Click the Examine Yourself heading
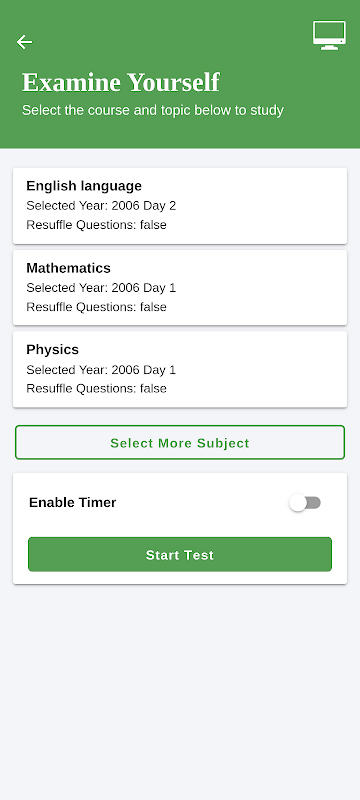Viewport: 360px width, 800px height. click(x=121, y=83)
